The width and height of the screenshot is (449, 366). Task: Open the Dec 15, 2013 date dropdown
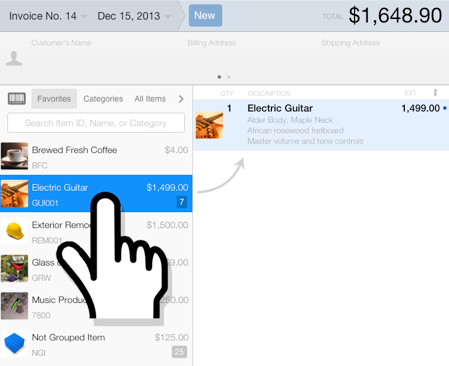tap(134, 16)
